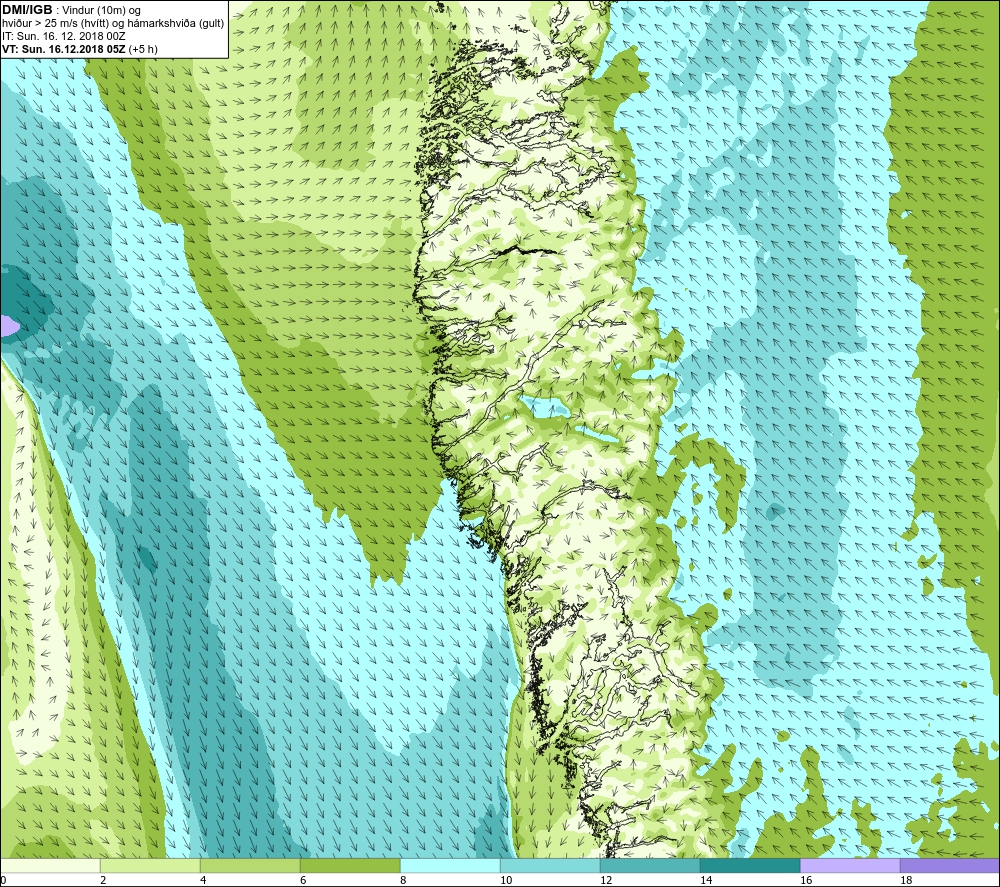Viewport: 1000px width, 887px height.
Task: Click the DMI/IGB title text
Action: 27,10
